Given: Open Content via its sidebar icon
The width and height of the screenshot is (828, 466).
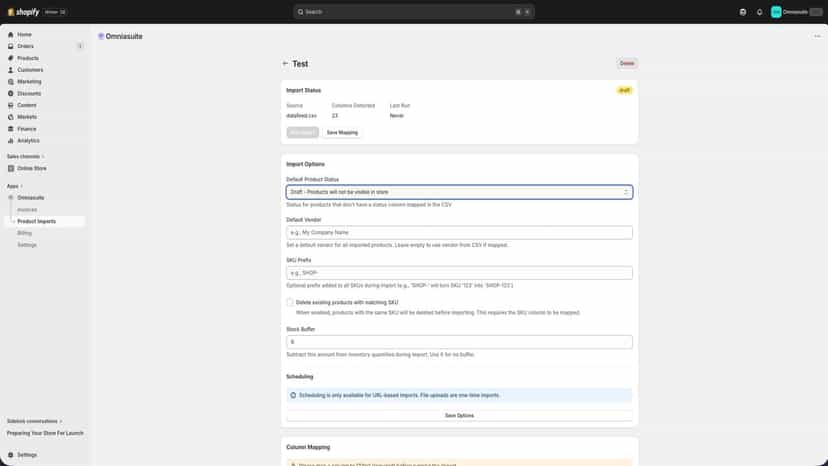Looking at the screenshot, I should tap(11, 105).
